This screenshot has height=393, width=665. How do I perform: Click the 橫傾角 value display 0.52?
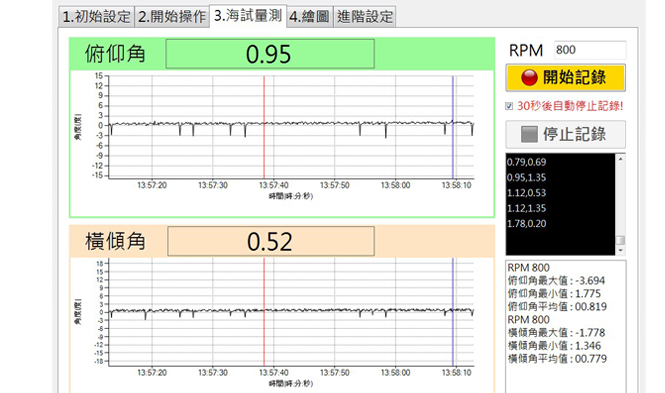[271, 241]
